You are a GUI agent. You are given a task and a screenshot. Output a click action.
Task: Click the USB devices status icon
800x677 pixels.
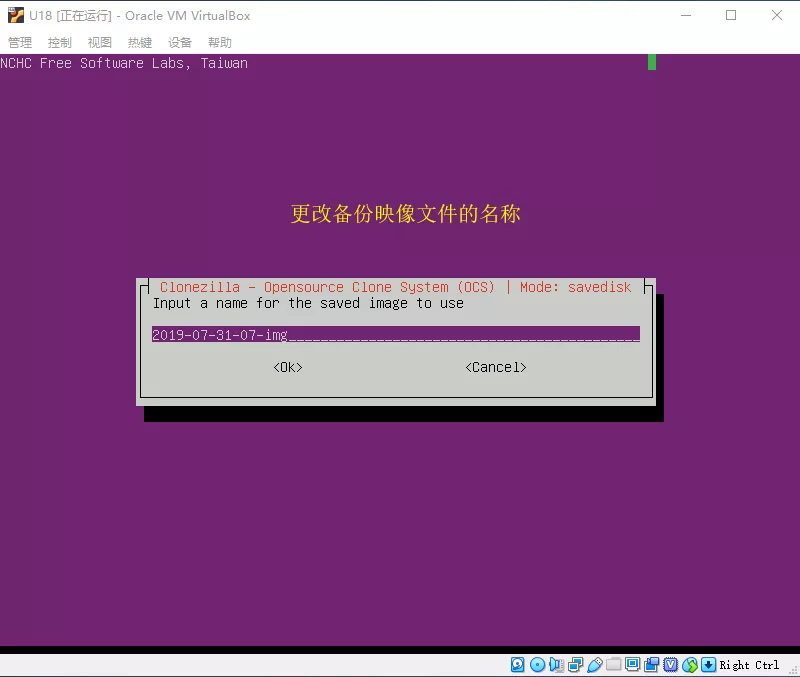pyautogui.click(x=595, y=665)
